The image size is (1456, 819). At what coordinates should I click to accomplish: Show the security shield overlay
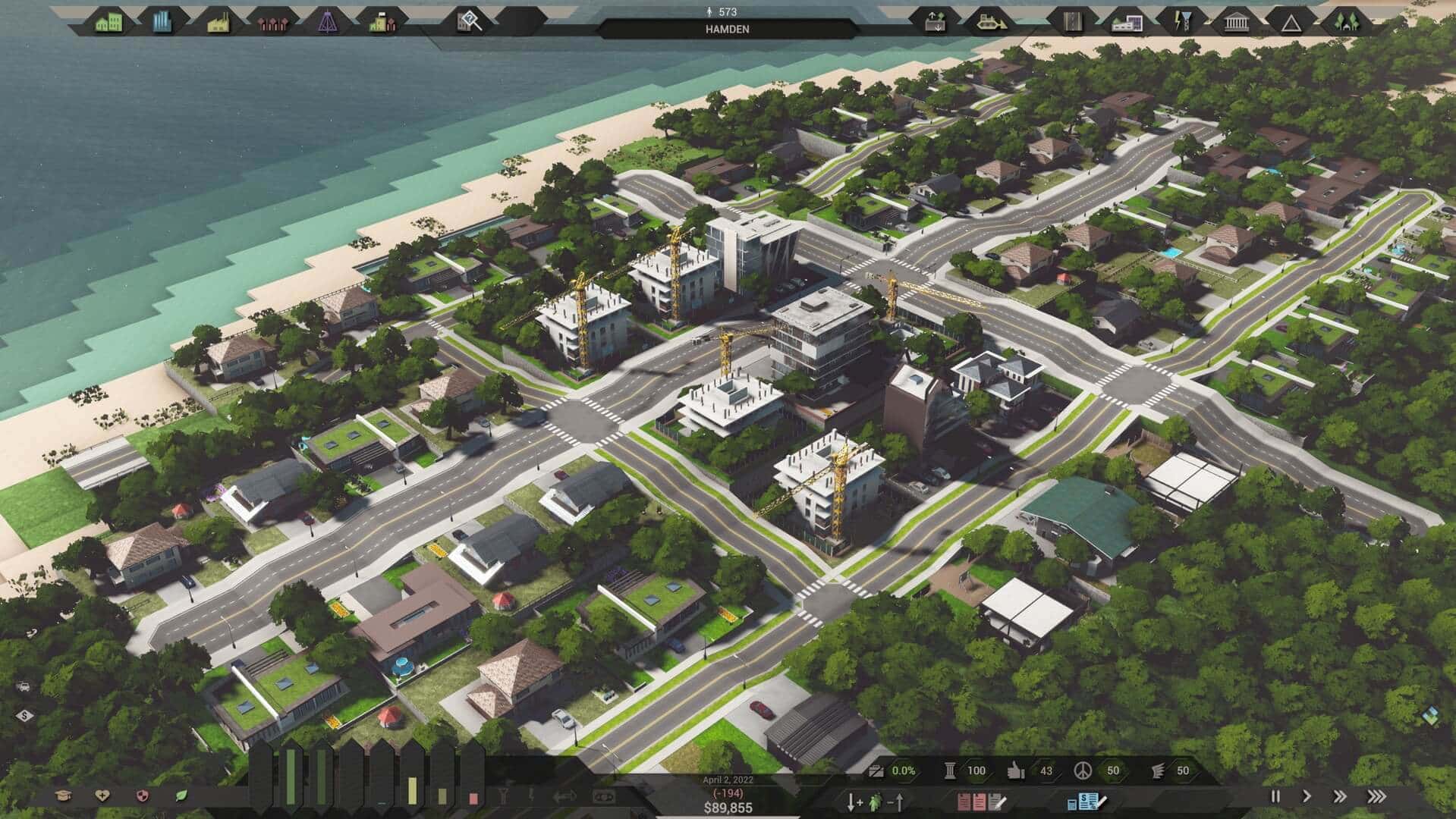click(143, 795)
